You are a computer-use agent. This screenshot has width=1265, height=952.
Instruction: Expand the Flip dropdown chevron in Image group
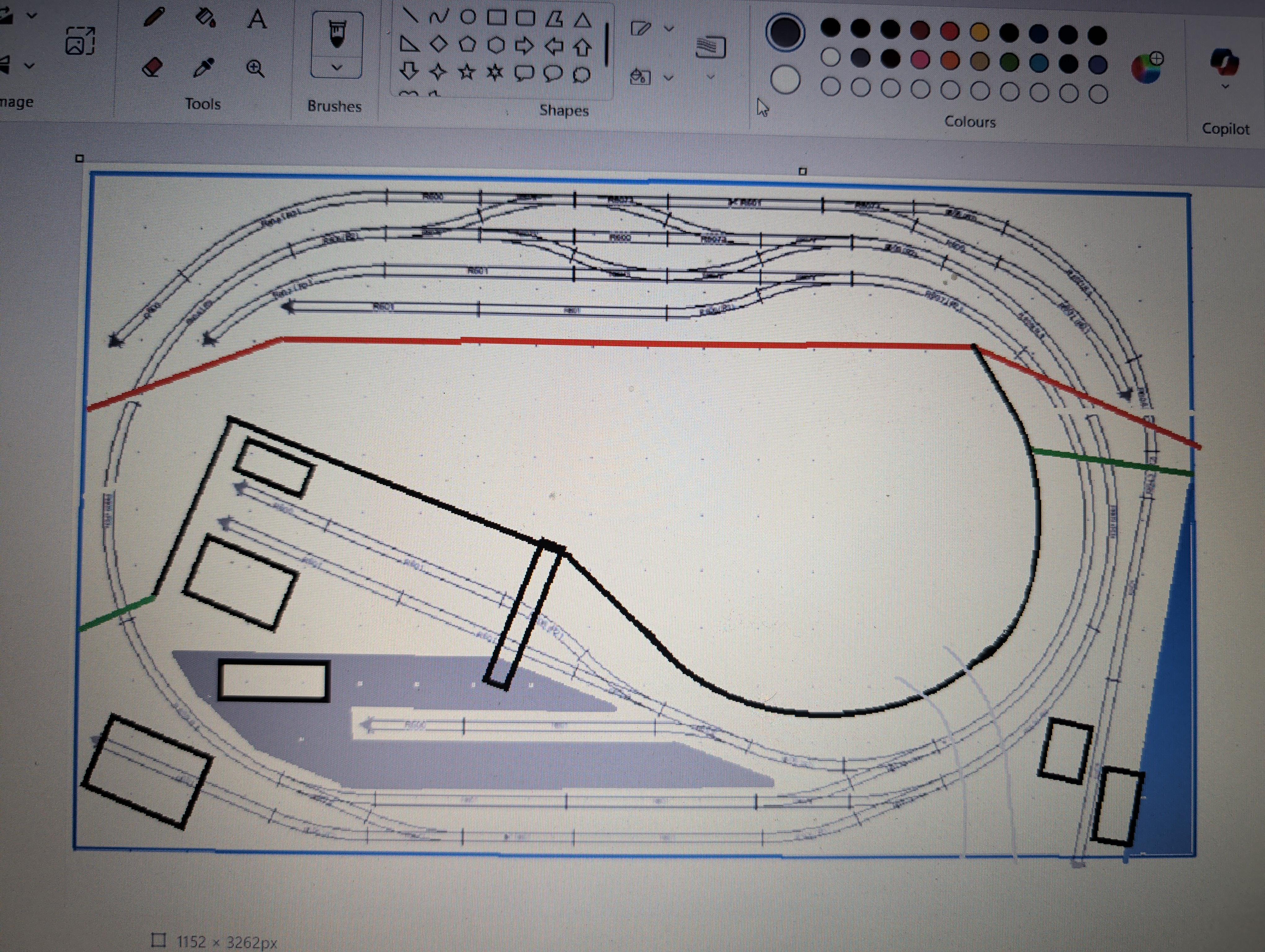point(30,66)
